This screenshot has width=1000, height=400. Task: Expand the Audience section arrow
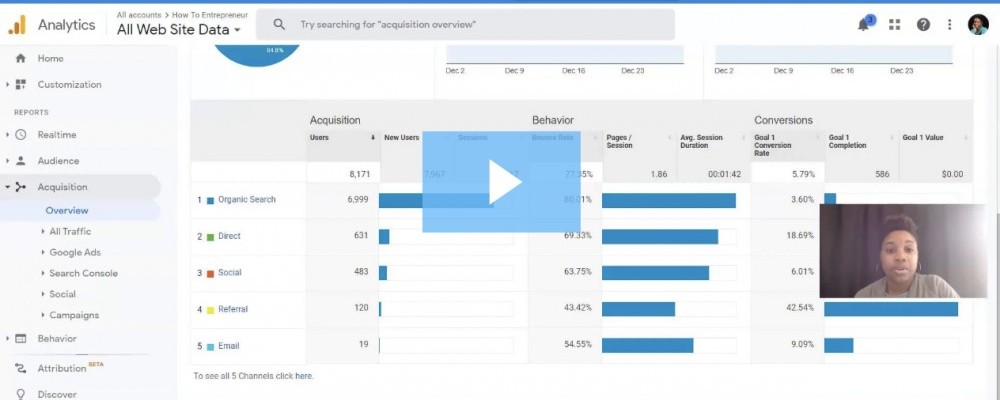point(7,161)
